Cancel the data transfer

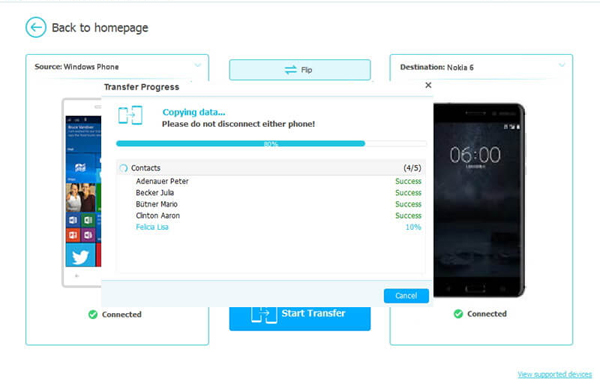(x=406, y=296)
